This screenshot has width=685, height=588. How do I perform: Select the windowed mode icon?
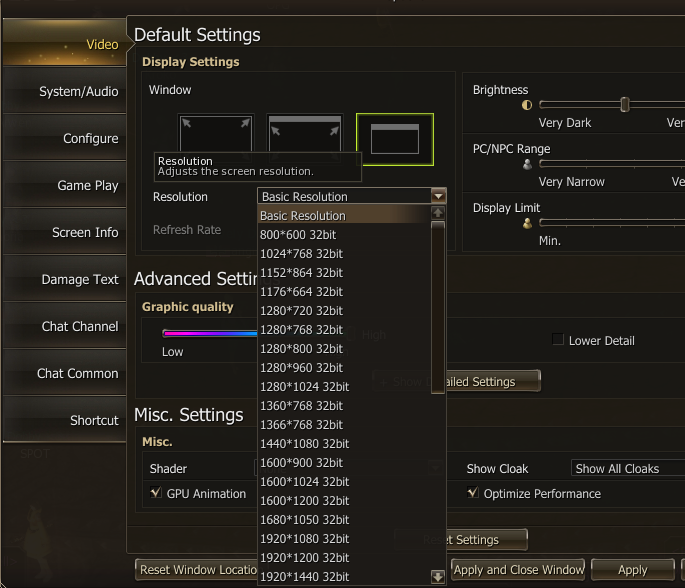pyautogui.click(x=395, y=139)
